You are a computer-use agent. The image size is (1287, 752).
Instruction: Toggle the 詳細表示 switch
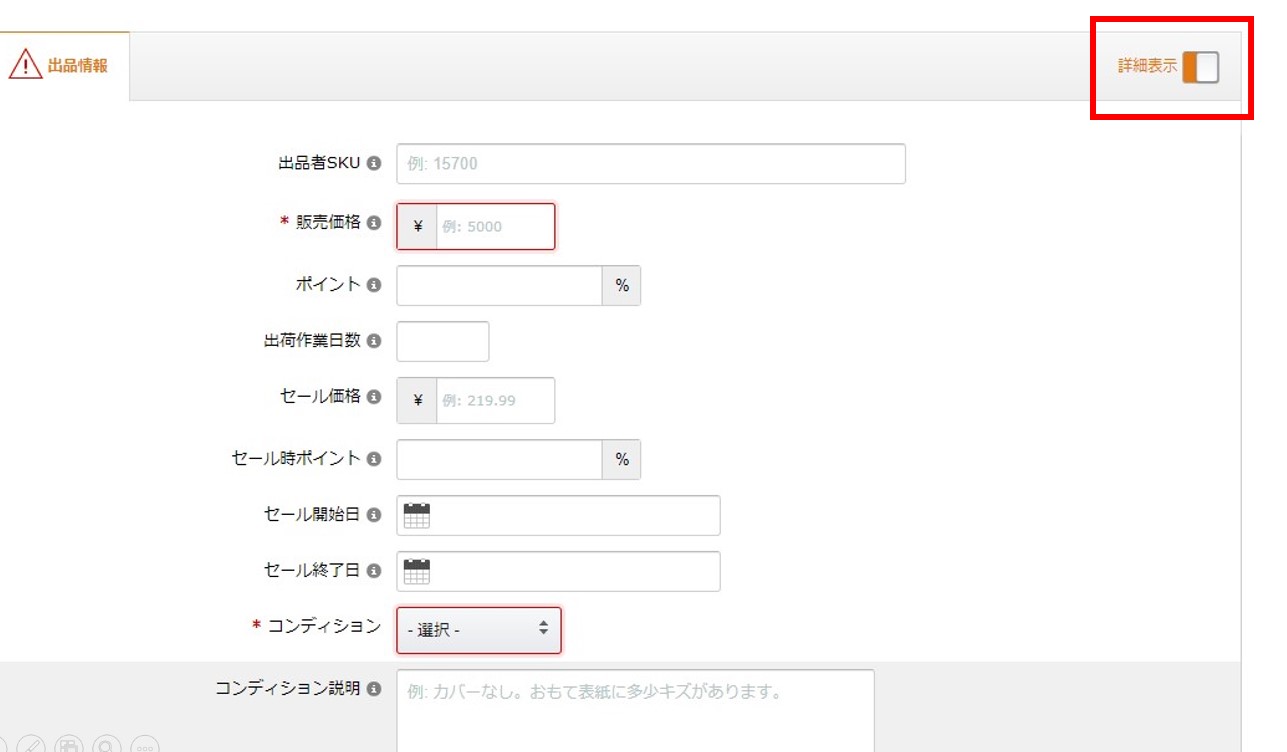click(1200, 67)
